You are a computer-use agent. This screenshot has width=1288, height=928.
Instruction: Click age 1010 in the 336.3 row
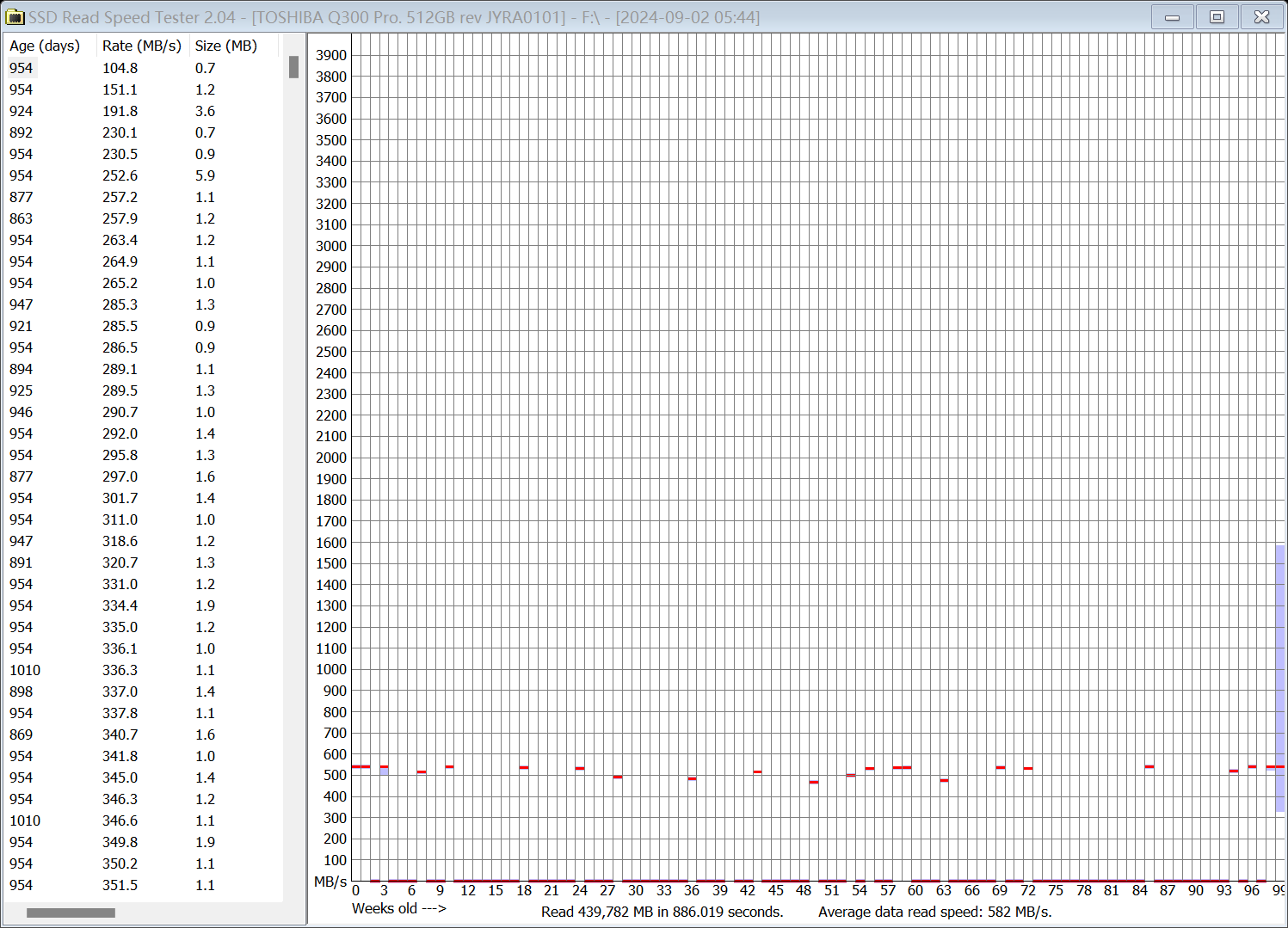coord(25,670)
